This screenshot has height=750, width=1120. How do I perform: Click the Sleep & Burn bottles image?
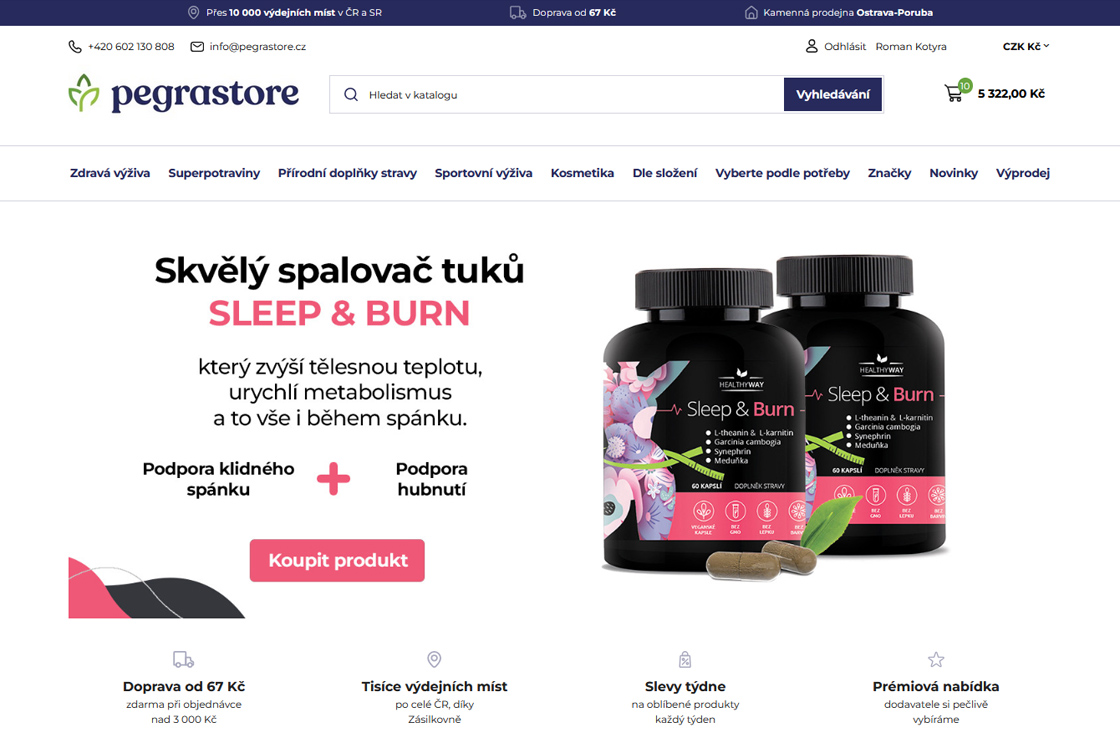pyautogui.click(x=776, y=416)
